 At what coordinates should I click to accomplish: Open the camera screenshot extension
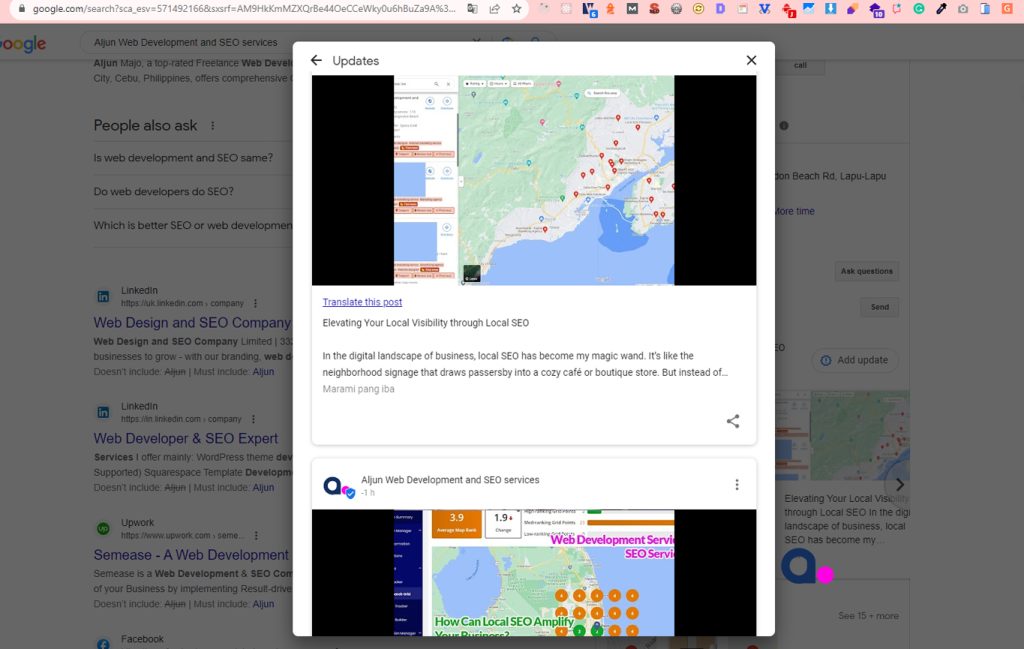pyautogui.click(x=963, y=9)
